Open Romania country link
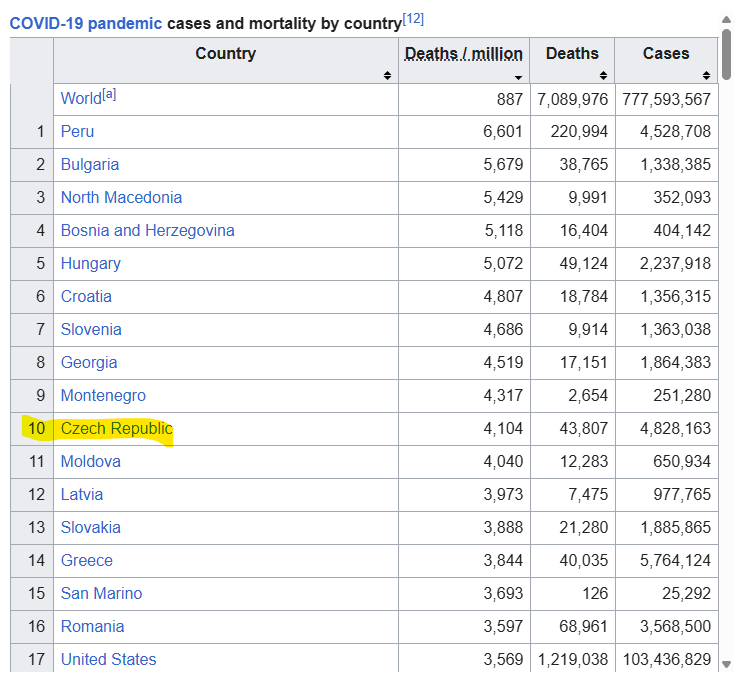 (x=92, y=627)
